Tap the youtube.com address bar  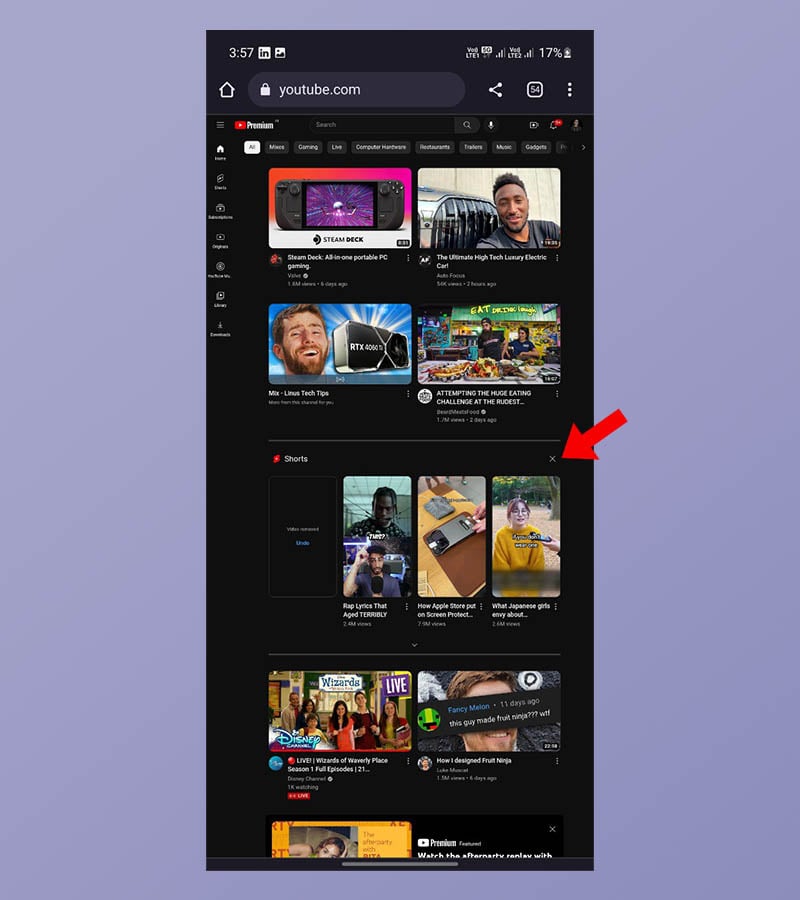click(x=356, y=90)
